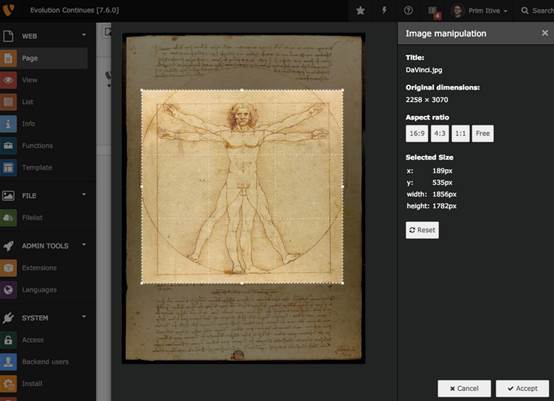Collapse the WEB module group
This screenshot has width=554, height=401.
[x=84, y=35]
